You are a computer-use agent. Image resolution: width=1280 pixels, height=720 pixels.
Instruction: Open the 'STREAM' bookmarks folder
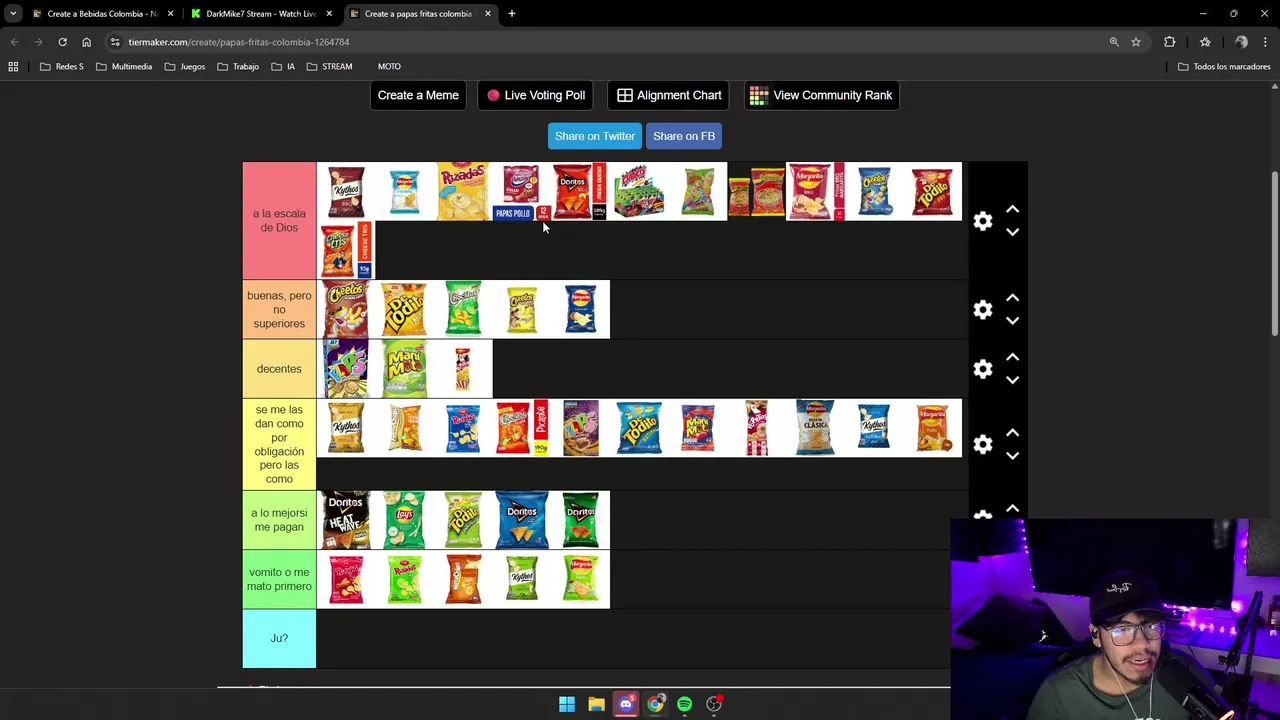coord(329,67)
